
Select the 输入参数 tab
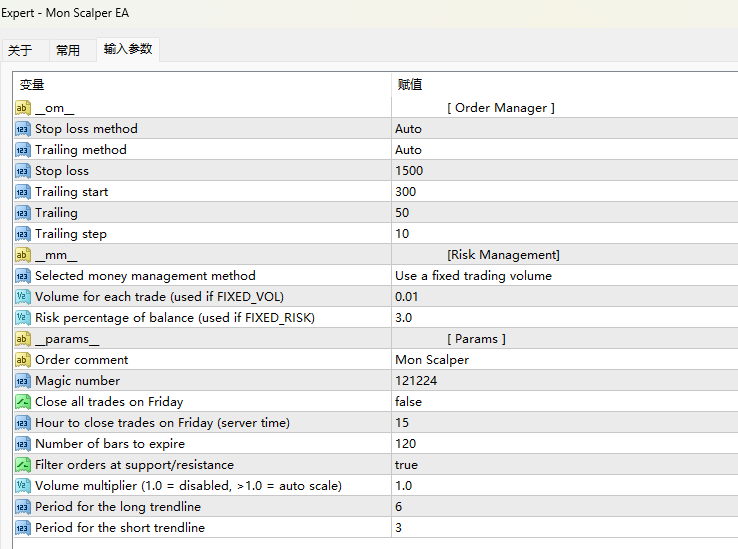pos(128,49)
